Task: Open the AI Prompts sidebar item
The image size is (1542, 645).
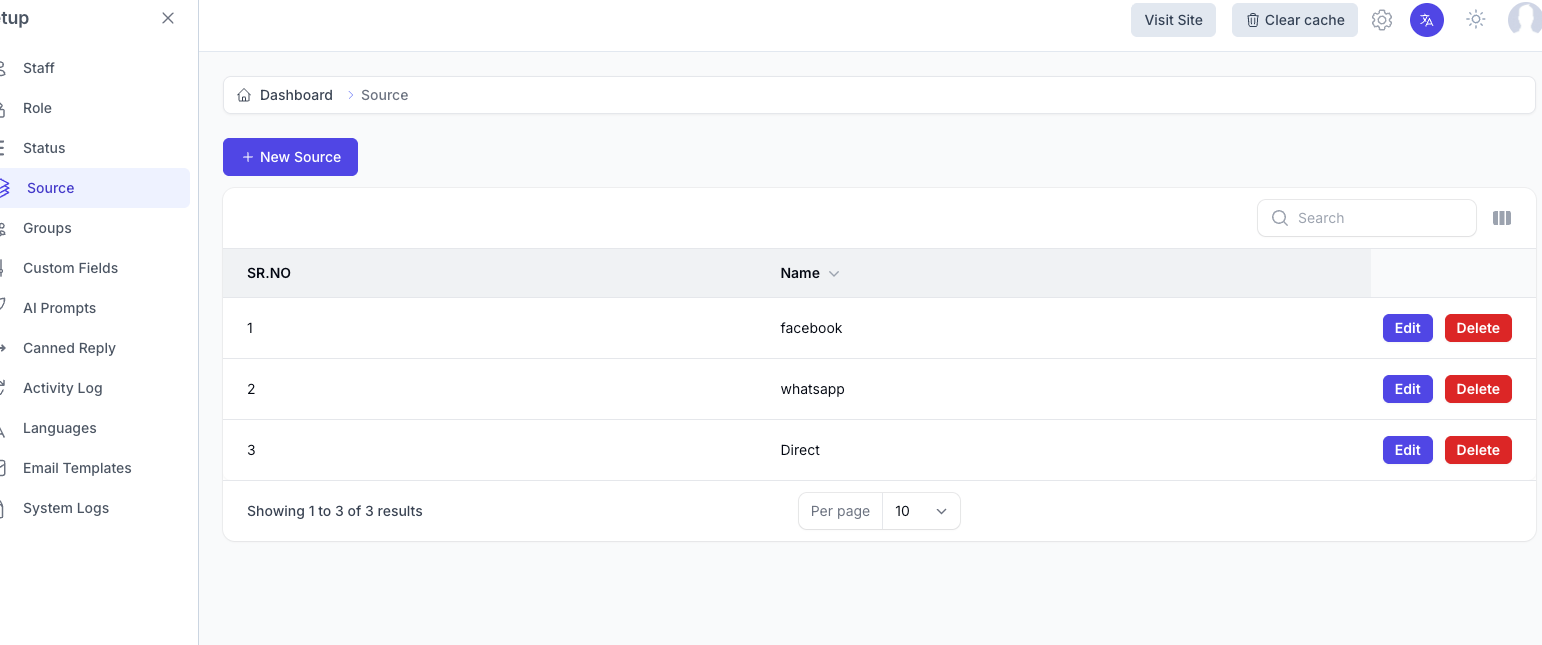Action: pos(59,307)
